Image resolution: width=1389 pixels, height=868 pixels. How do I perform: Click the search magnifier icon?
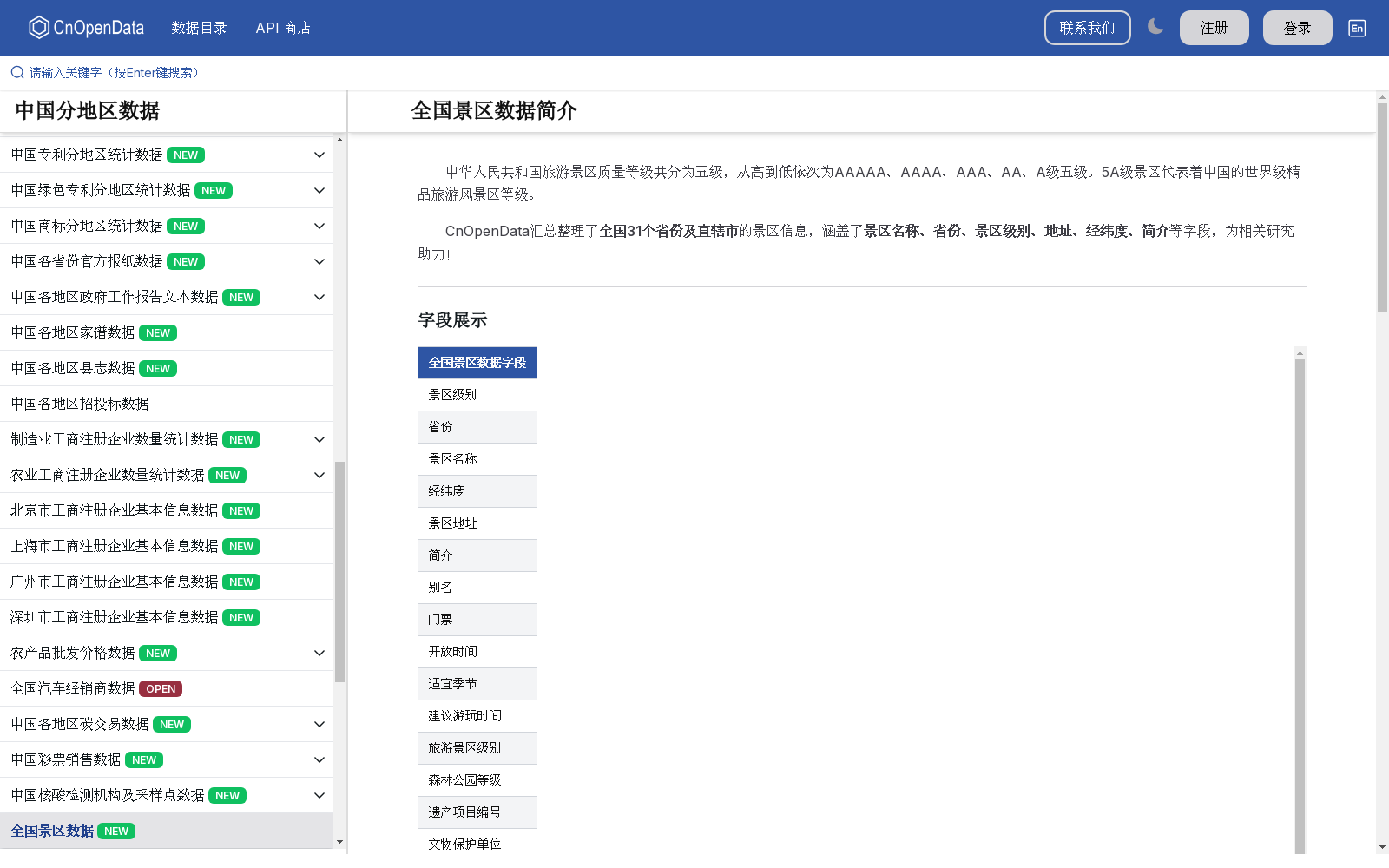[17, 72]
